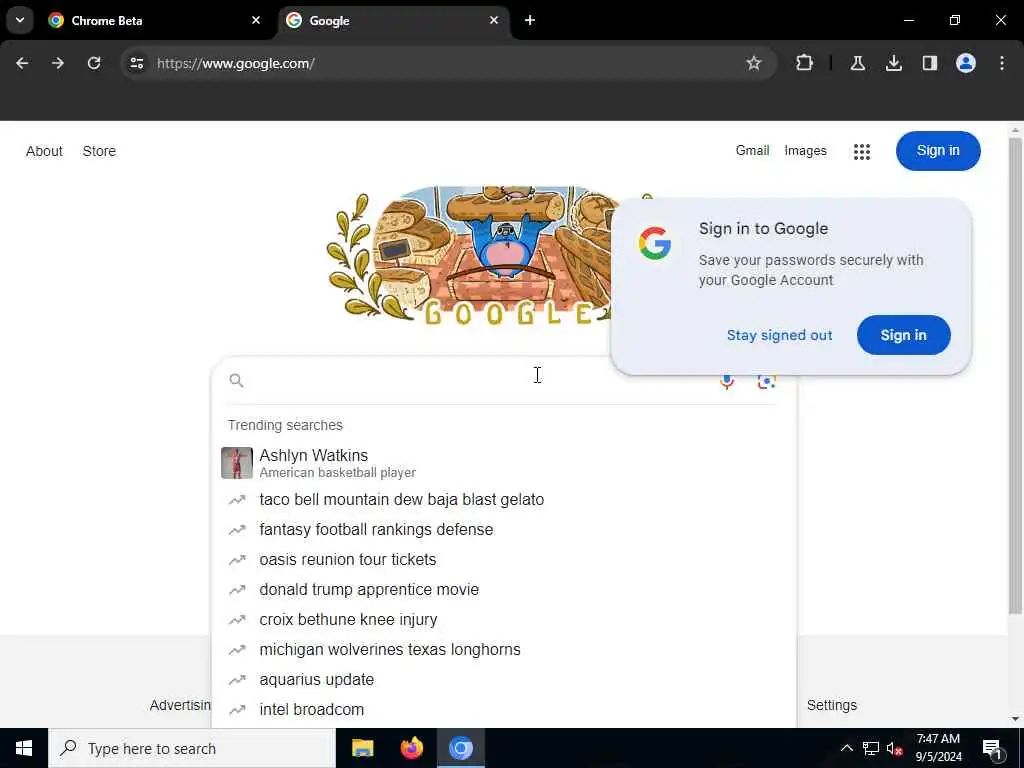Click Sign in within the Google popup

point(903,335)
